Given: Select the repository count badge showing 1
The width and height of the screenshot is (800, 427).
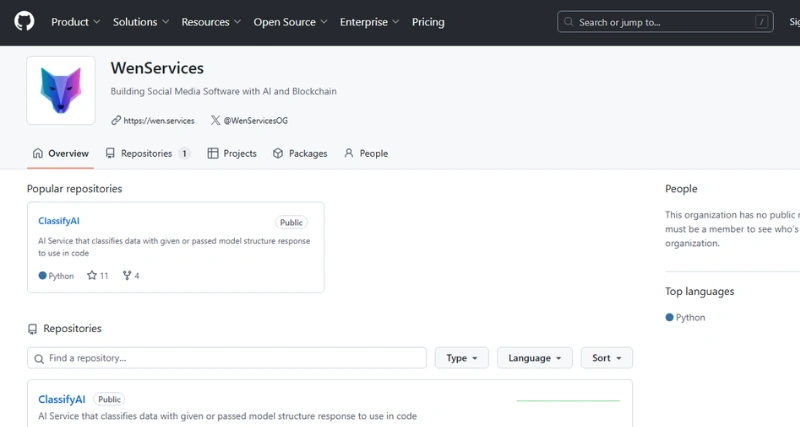Looking at the screenshot, I should pyautogui.click(x=184, y=154).
